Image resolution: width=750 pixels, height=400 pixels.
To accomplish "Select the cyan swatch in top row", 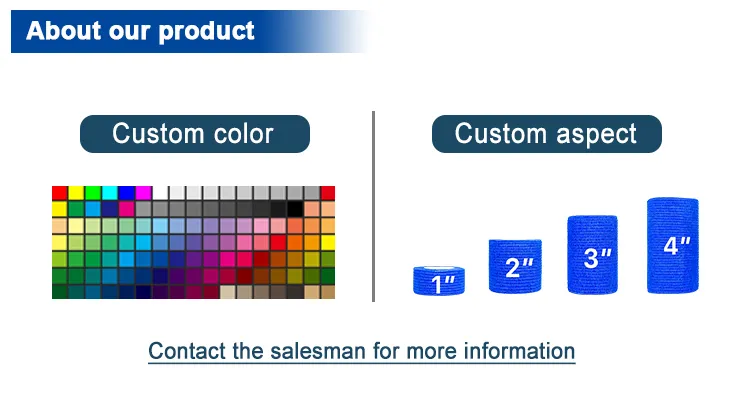I will (x=110, y=193).
